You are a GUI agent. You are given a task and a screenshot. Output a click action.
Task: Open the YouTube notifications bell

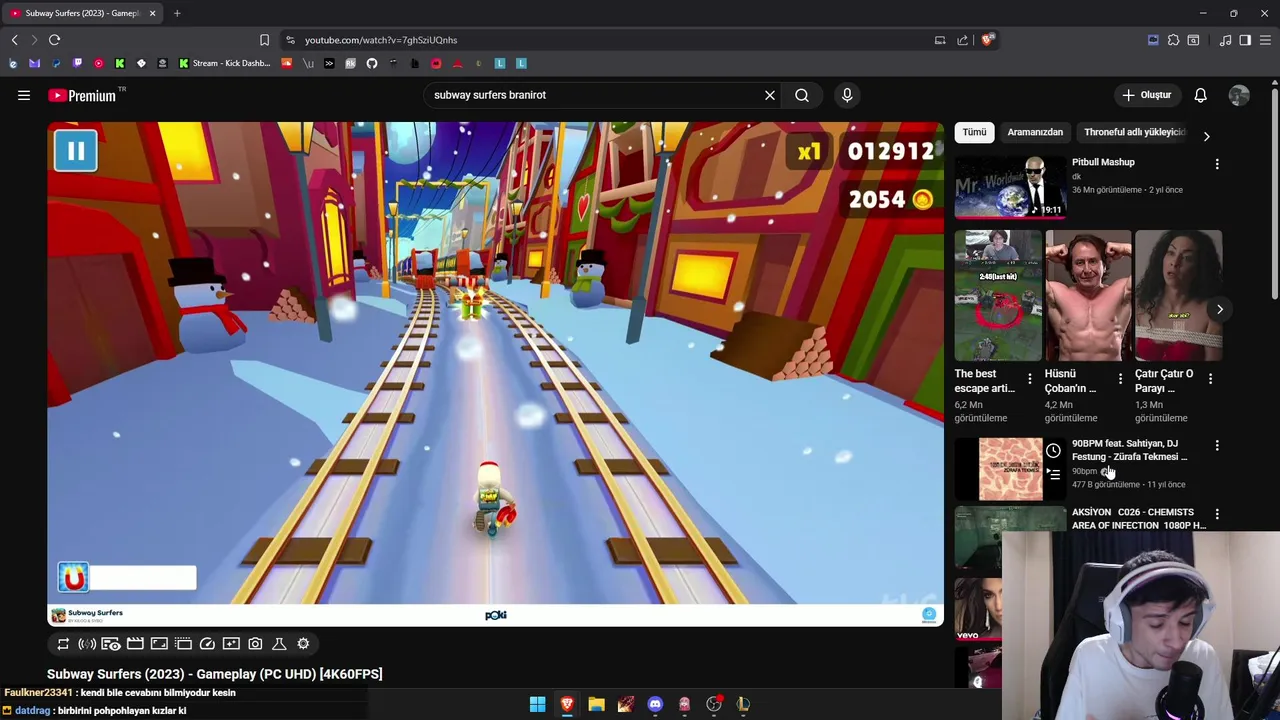pyautogui.click(x=1200, y=95)
